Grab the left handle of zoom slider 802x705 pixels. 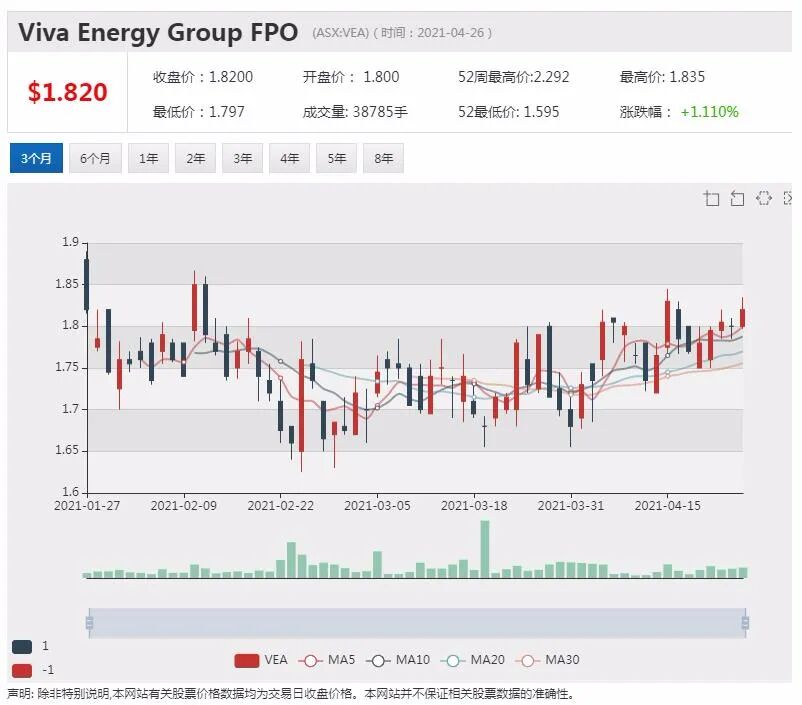pyautogui.click(x=90, y=623)
